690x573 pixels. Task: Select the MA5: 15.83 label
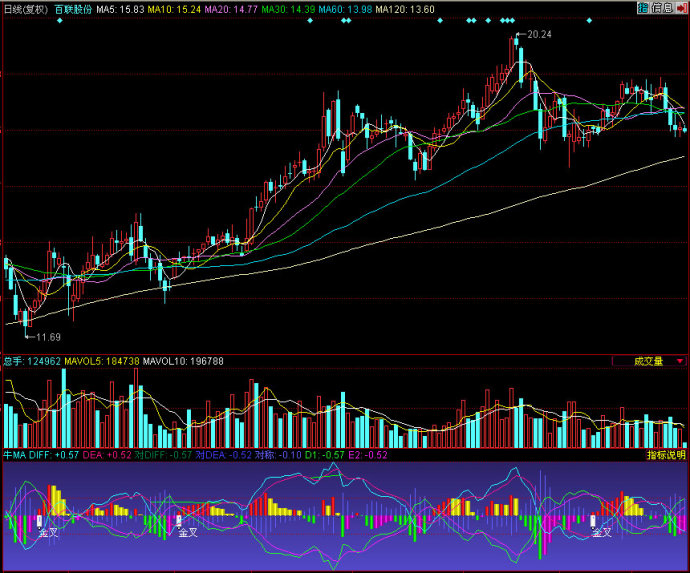point(120,9)
